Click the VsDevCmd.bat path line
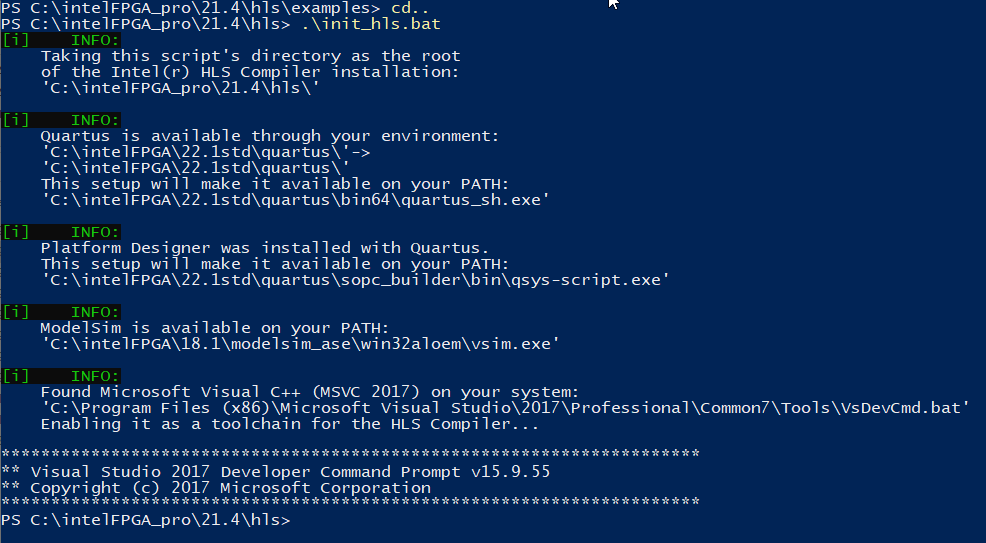986x543 pixels. [x=506, y=408]
